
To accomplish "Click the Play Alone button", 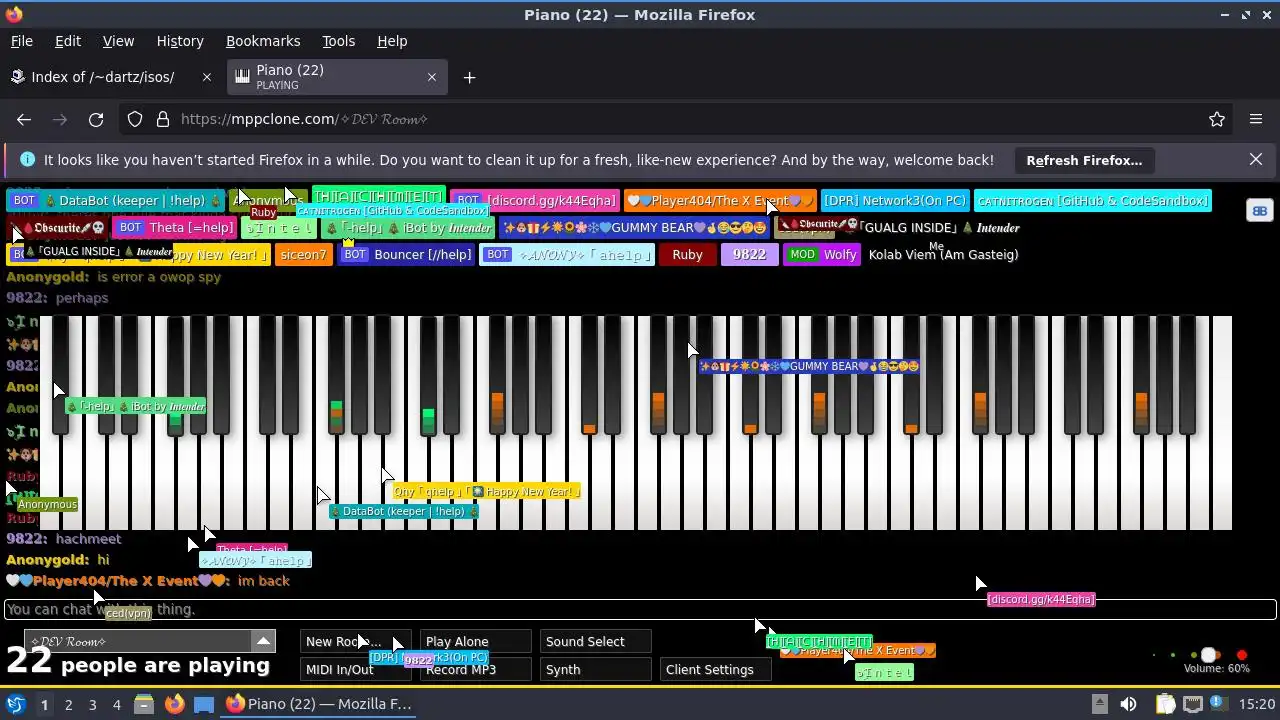I will (475, 642).
